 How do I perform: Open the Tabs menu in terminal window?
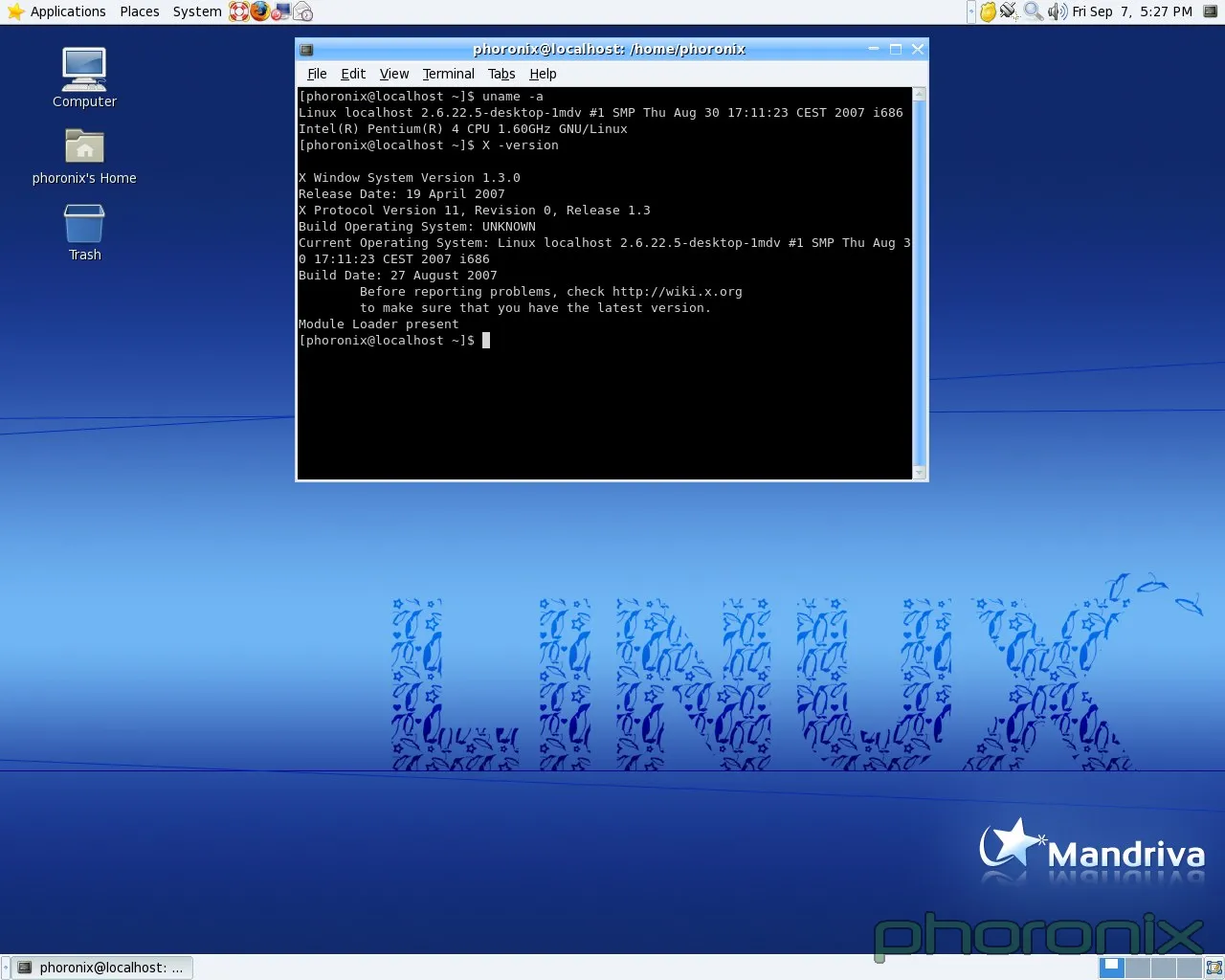click(x=501, y=74)
